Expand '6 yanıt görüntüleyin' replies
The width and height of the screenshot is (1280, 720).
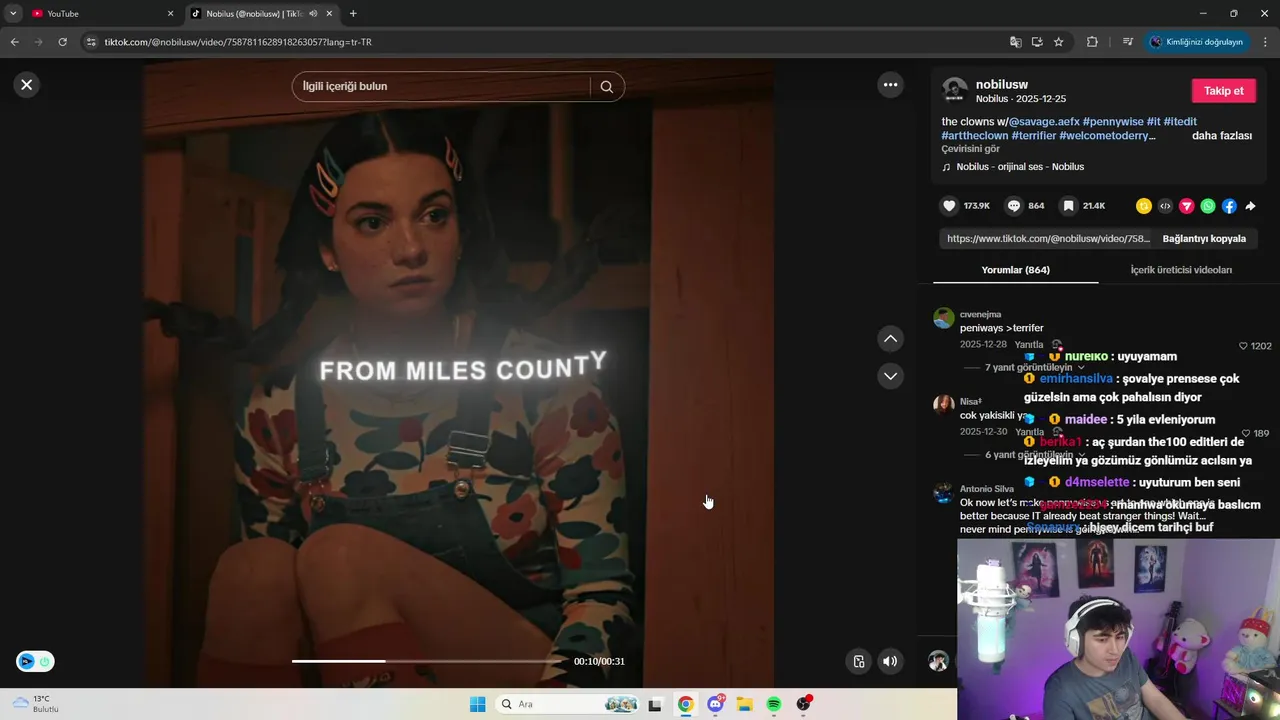1028,455
